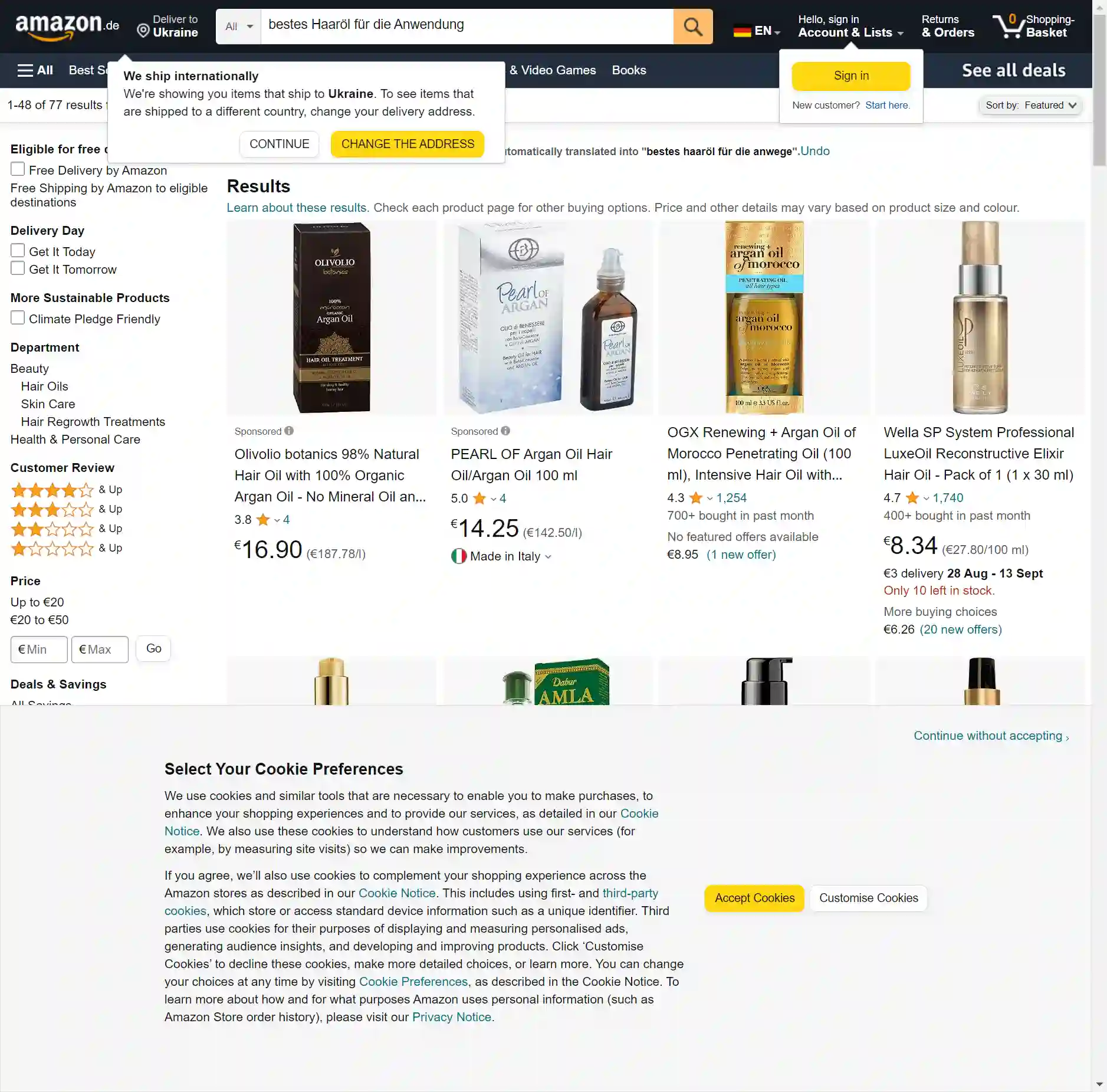Image resolution: width=1107 pixels, height=1092 pixels.
Task: Click the Deliver to Ukraine location pin
Action: [143, 31]
